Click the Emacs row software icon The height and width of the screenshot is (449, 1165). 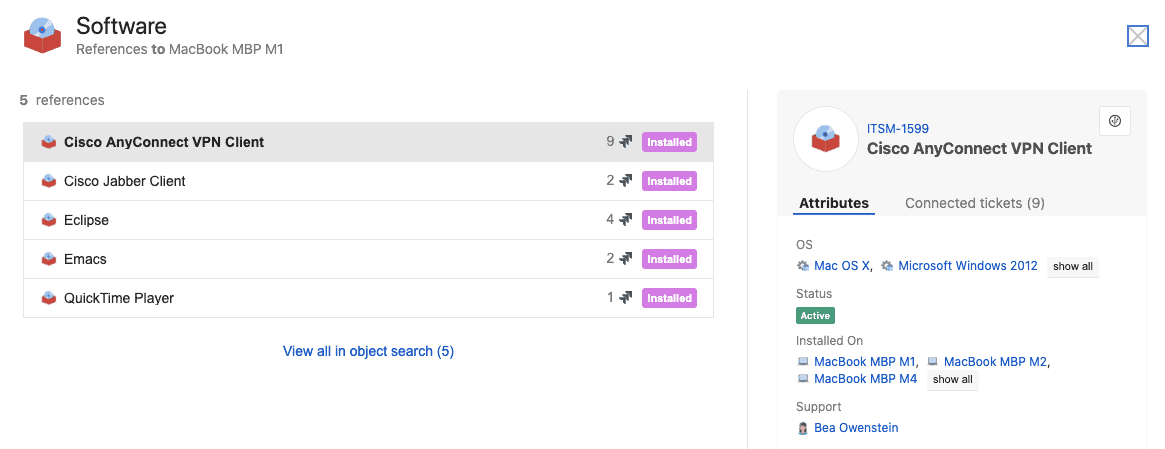[x=49, y=259]
